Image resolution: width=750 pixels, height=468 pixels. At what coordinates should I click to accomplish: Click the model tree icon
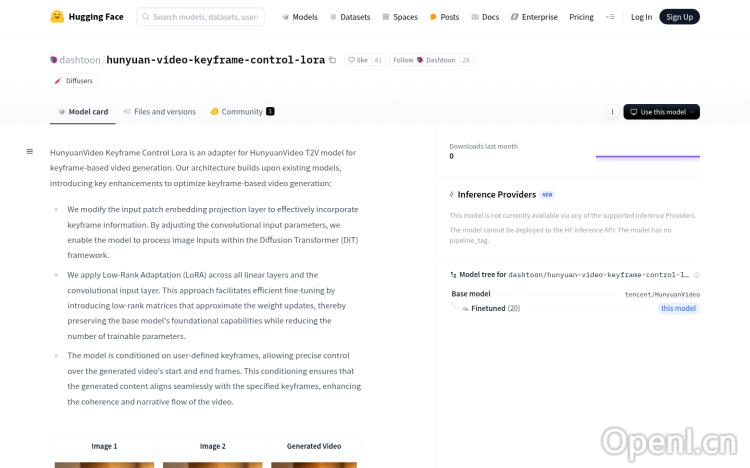pyautogui.click(x=453, y=275)
